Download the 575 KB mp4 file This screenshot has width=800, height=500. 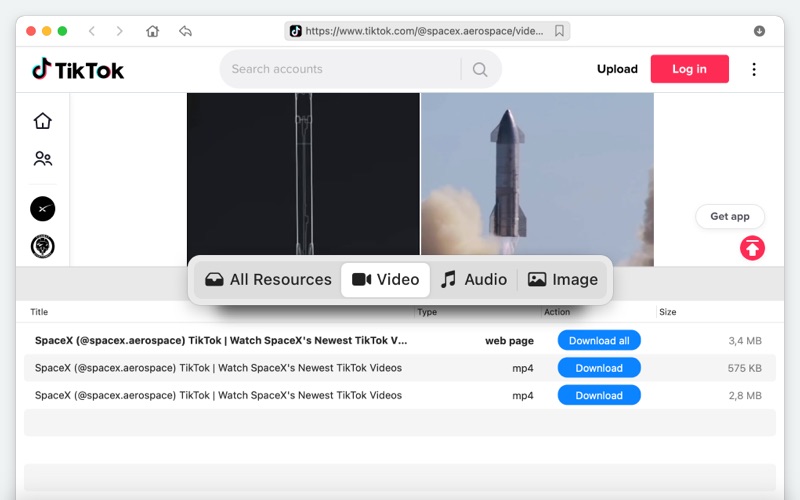(599, 368)
